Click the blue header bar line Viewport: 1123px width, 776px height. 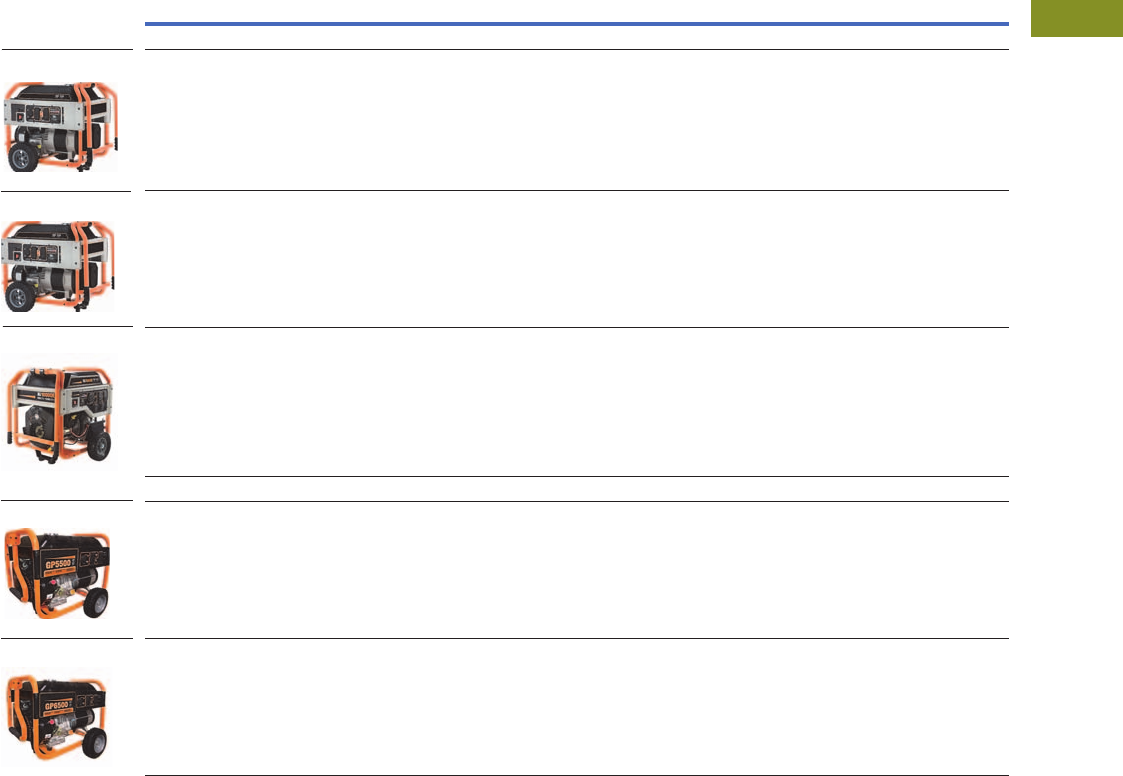(x=577, y=24)
